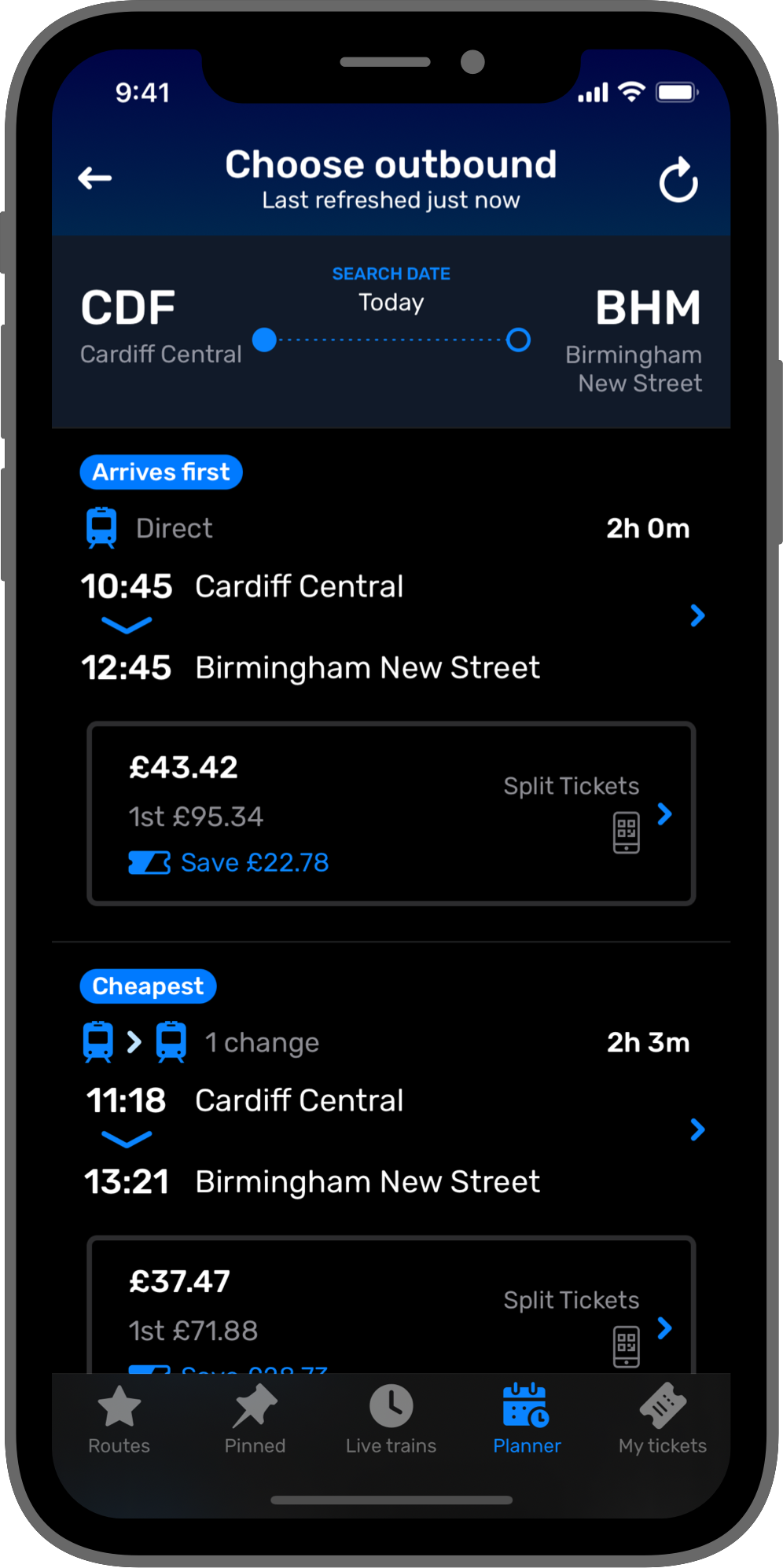783x1568 pixels.
Task: Tap the £43.42 fare card
Action: [391, 813]
